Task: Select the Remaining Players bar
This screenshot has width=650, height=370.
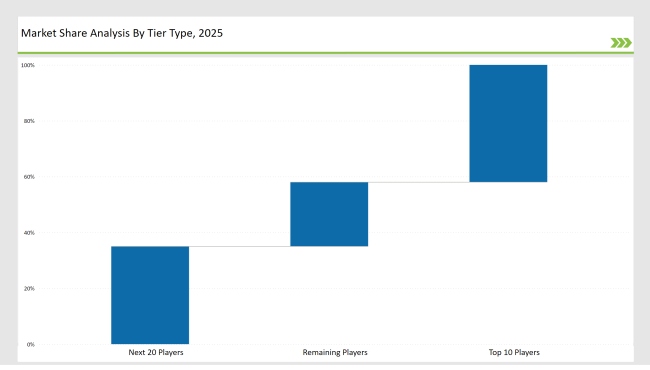Action: point(329,214)
